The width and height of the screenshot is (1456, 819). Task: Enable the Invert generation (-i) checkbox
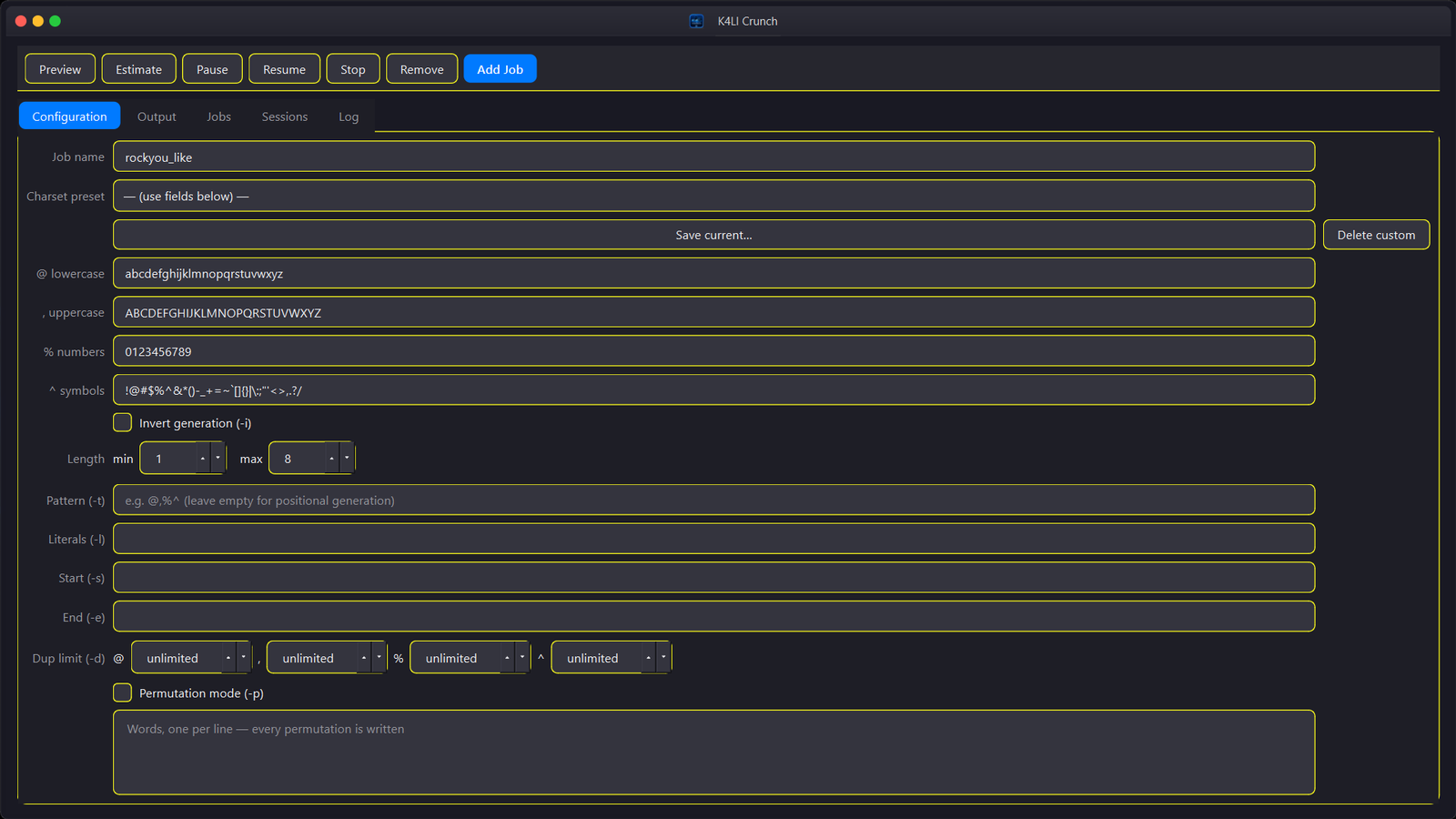(x=123, y=422)
